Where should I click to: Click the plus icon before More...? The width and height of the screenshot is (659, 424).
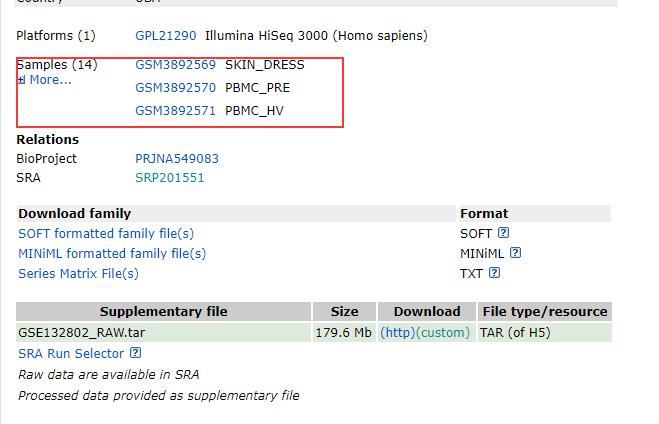click(x=21, y=80)
